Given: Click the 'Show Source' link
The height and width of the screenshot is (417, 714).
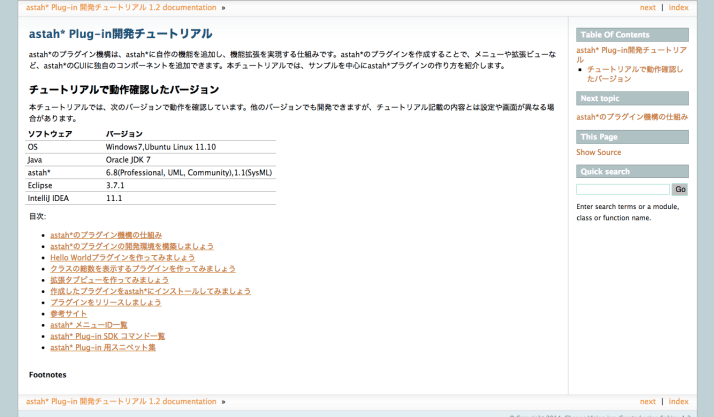Looking at the screenshot, I should (x=598, y=153).
